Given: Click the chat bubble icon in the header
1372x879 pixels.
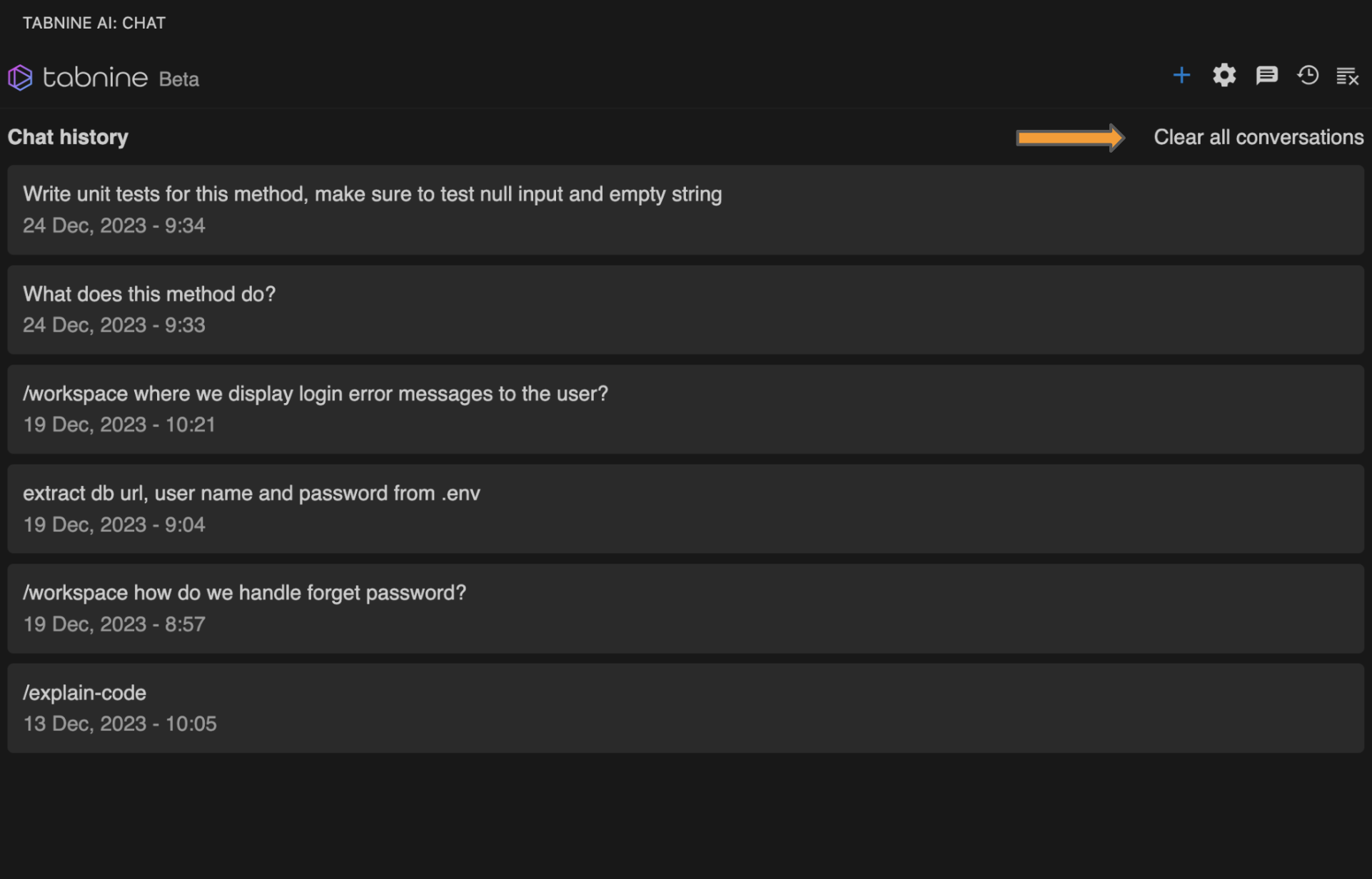Looking at the screenshot, I should point(1266,76).
